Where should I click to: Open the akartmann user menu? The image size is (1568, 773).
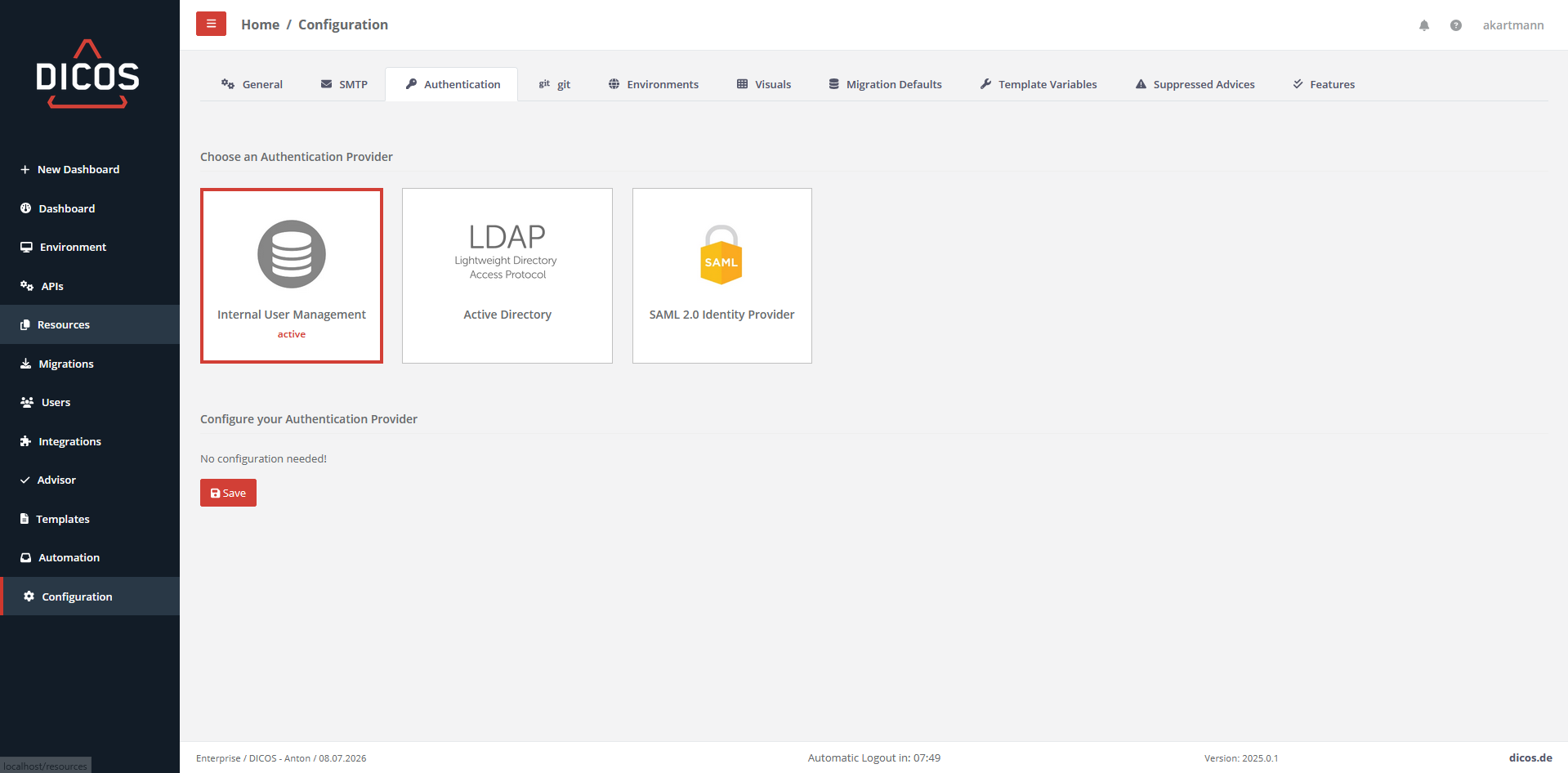point(1512,25)
